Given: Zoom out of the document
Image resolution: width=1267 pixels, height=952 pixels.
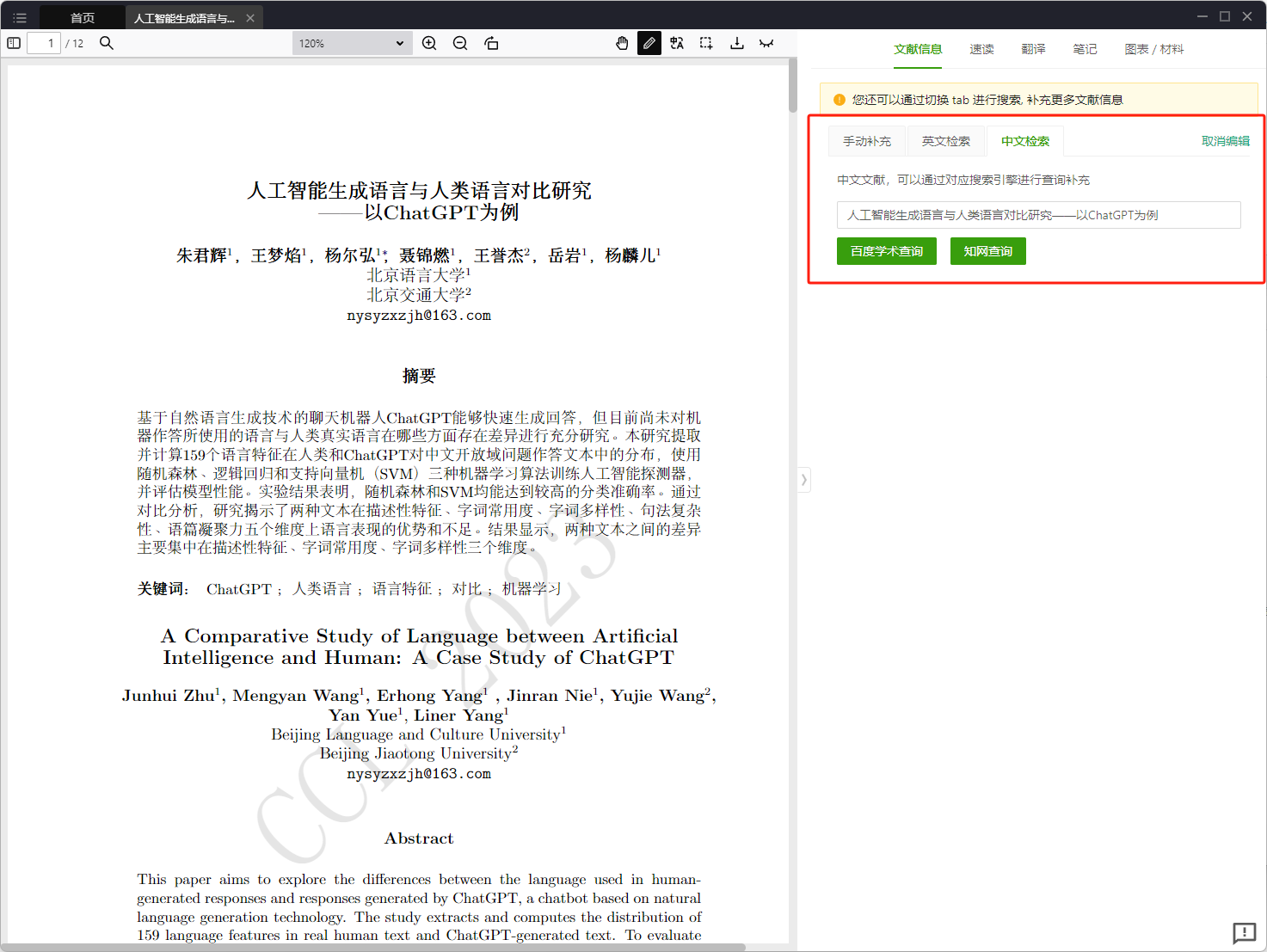Looking at the screenshot, I should pos(460,43).
